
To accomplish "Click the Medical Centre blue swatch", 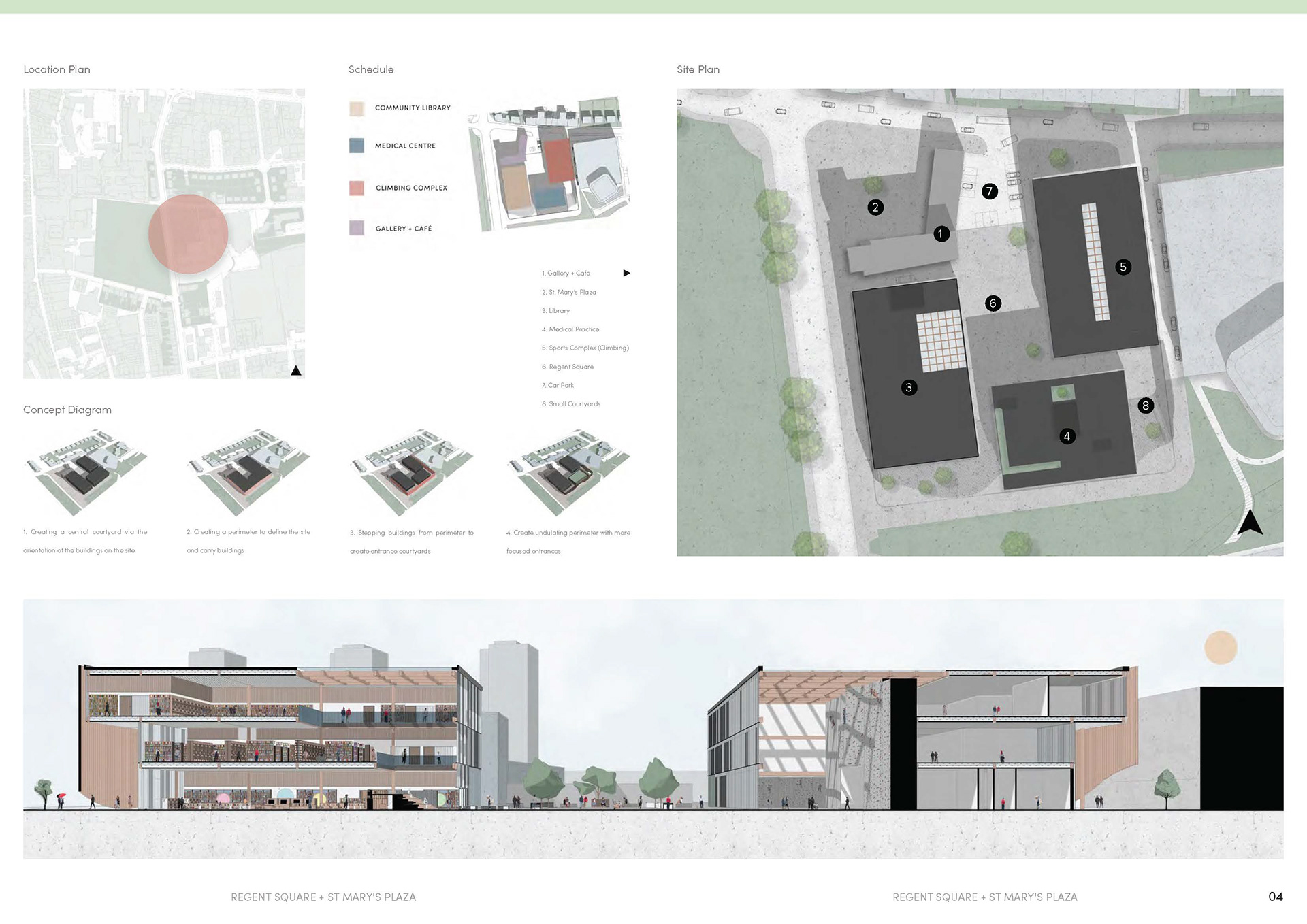I will (x=357, y=146).
